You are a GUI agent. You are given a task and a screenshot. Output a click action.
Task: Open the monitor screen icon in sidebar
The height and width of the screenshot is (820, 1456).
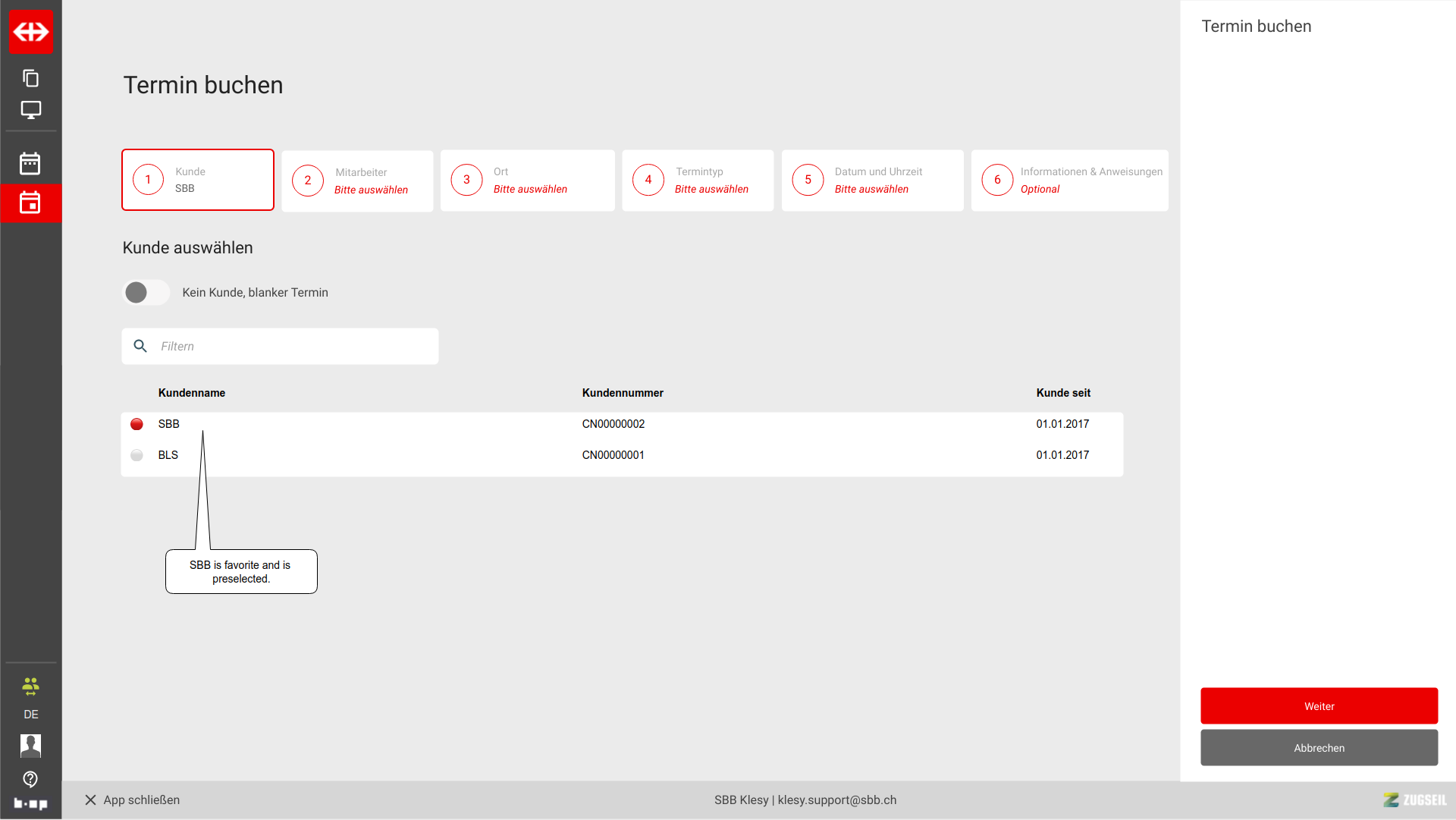coord(31,110)
